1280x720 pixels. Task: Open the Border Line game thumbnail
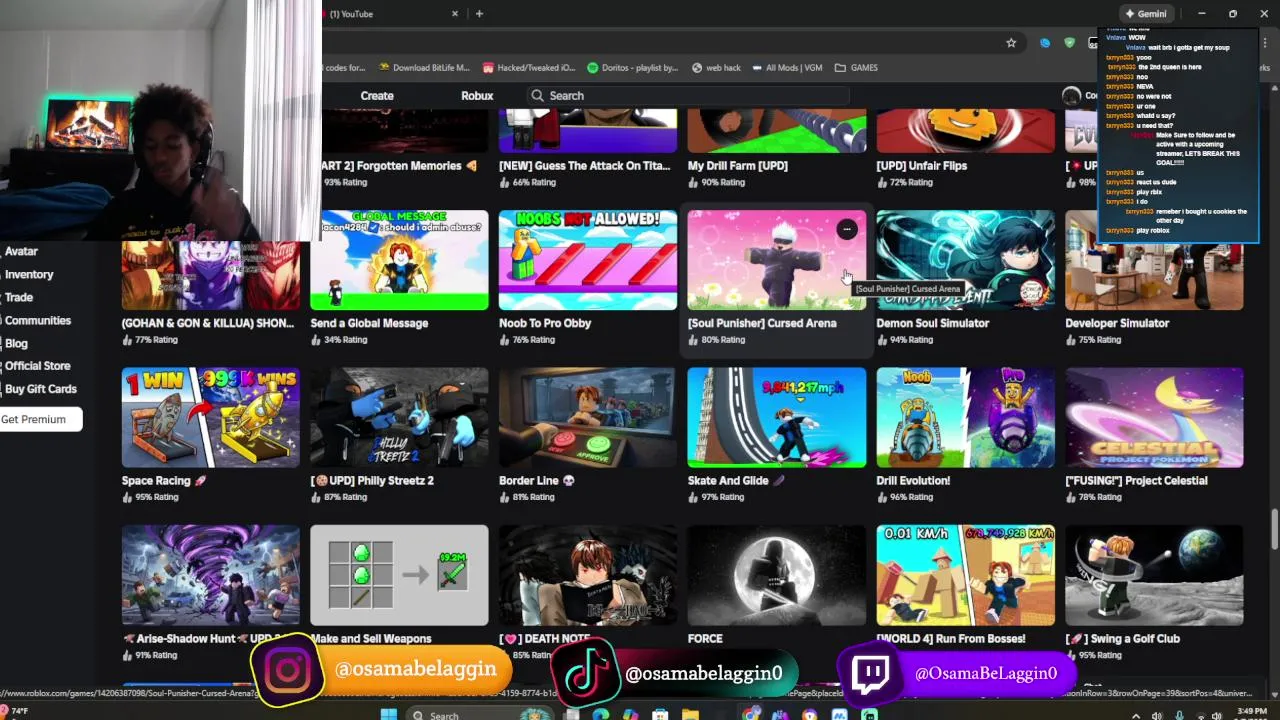tap(588, 417)
